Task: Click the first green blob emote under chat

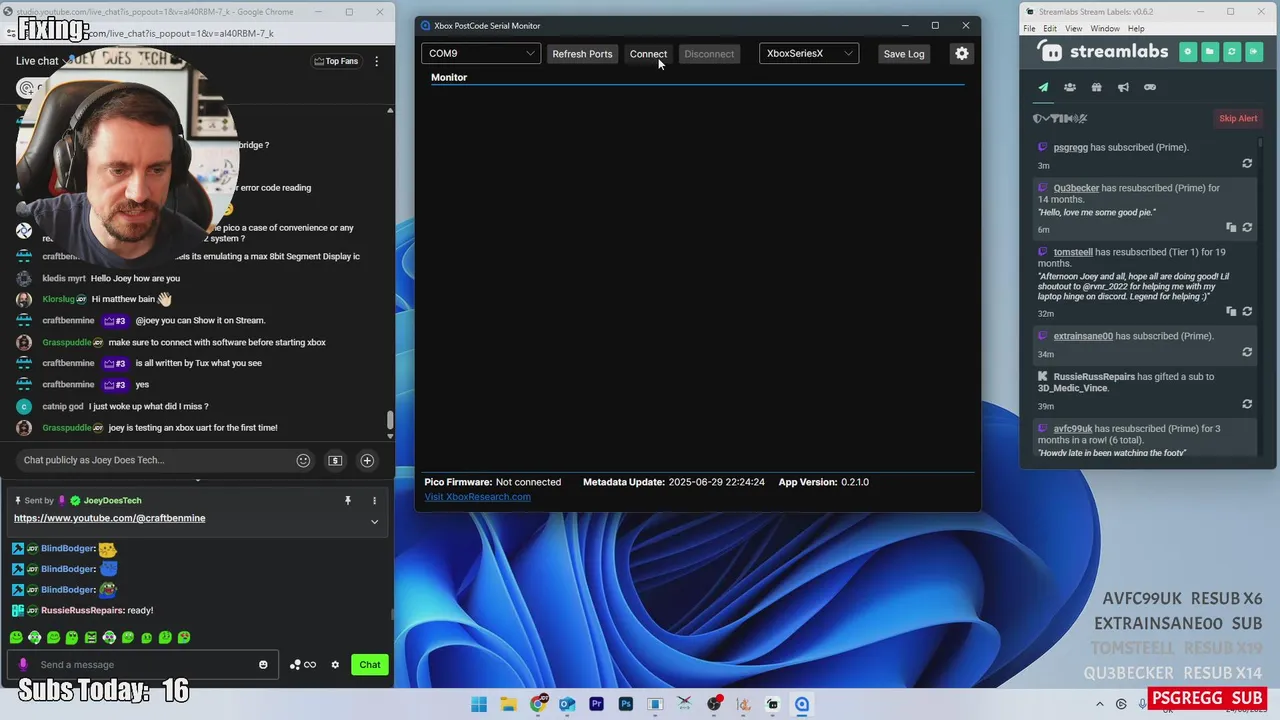Action: tap(16, 637)
